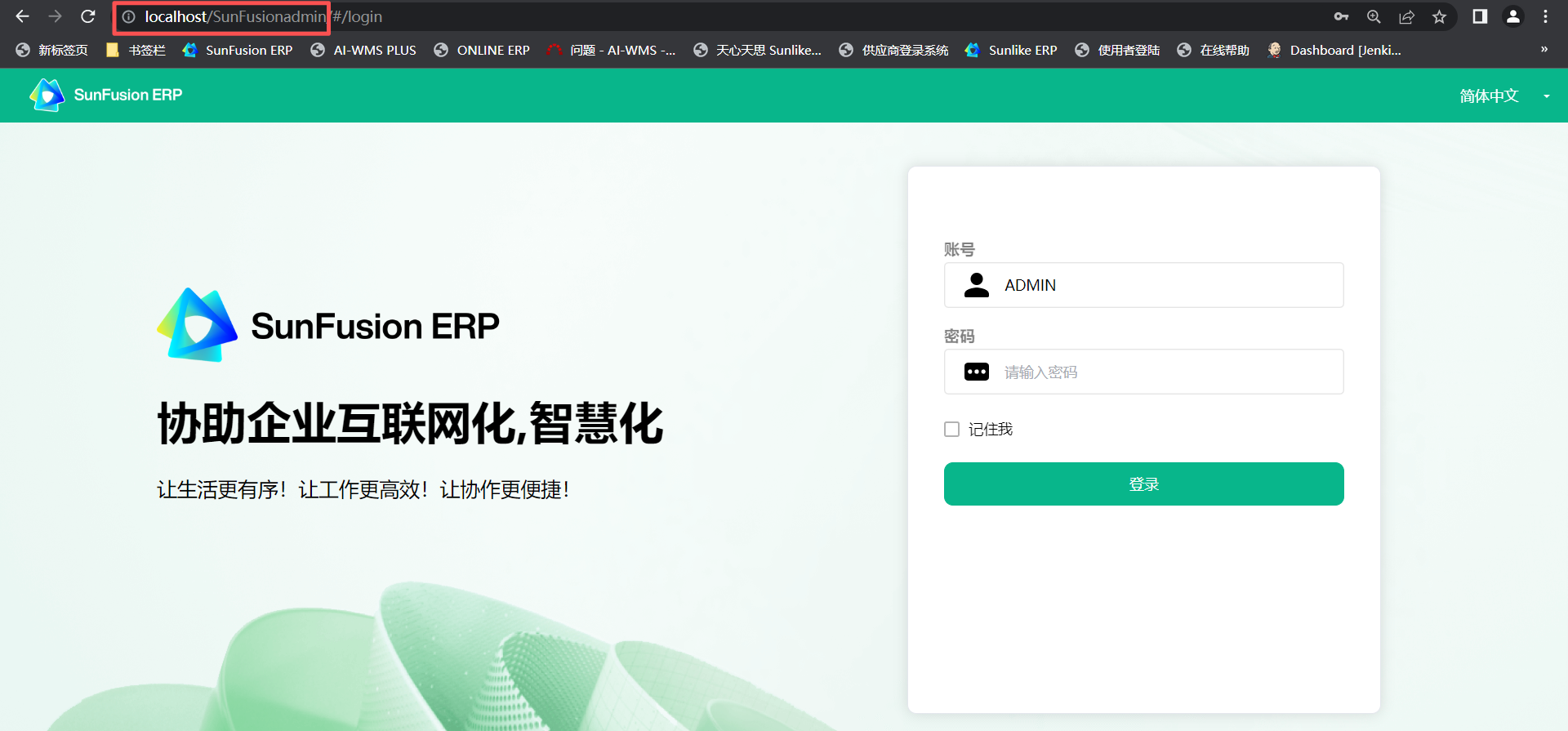This screenshot has height=731, width=1568.
Task: Focus the 请输入密码 password field
Action: point(1143,372)
